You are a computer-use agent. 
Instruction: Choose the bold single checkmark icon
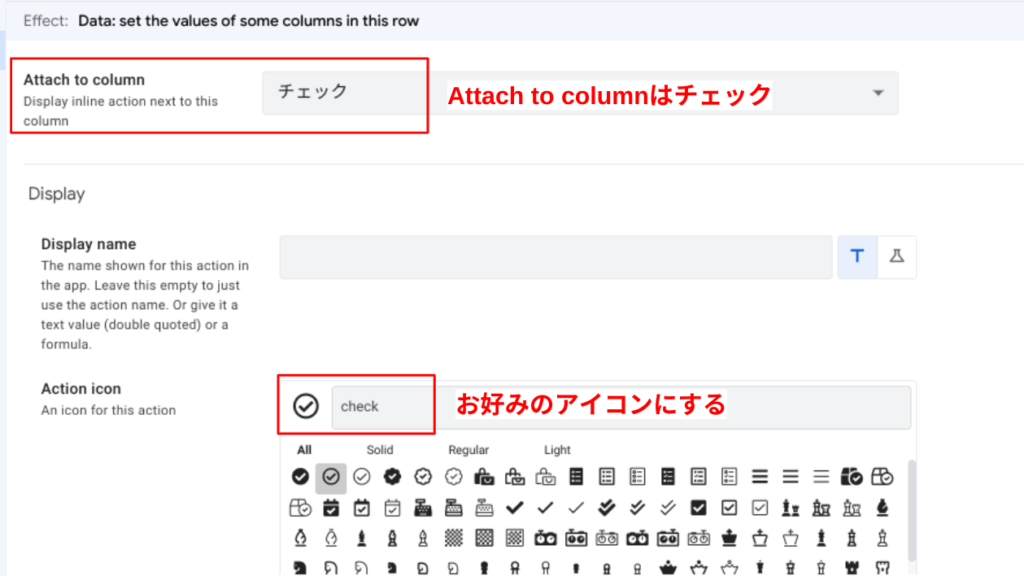point(515,507)
